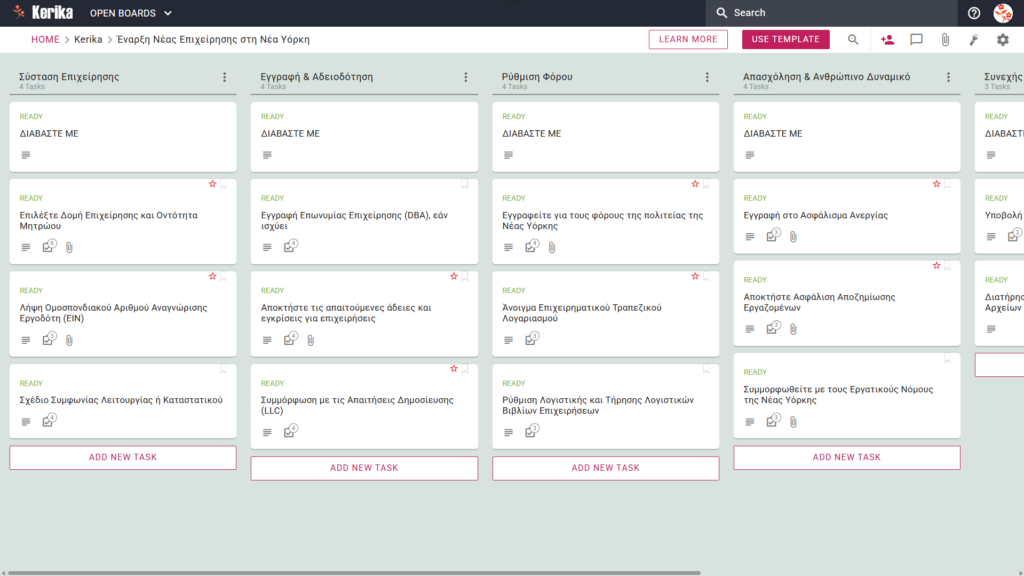Toggle star on Εγγραφή στο Ασφάλισμα Ανεργίας card

tap(936, 184)
